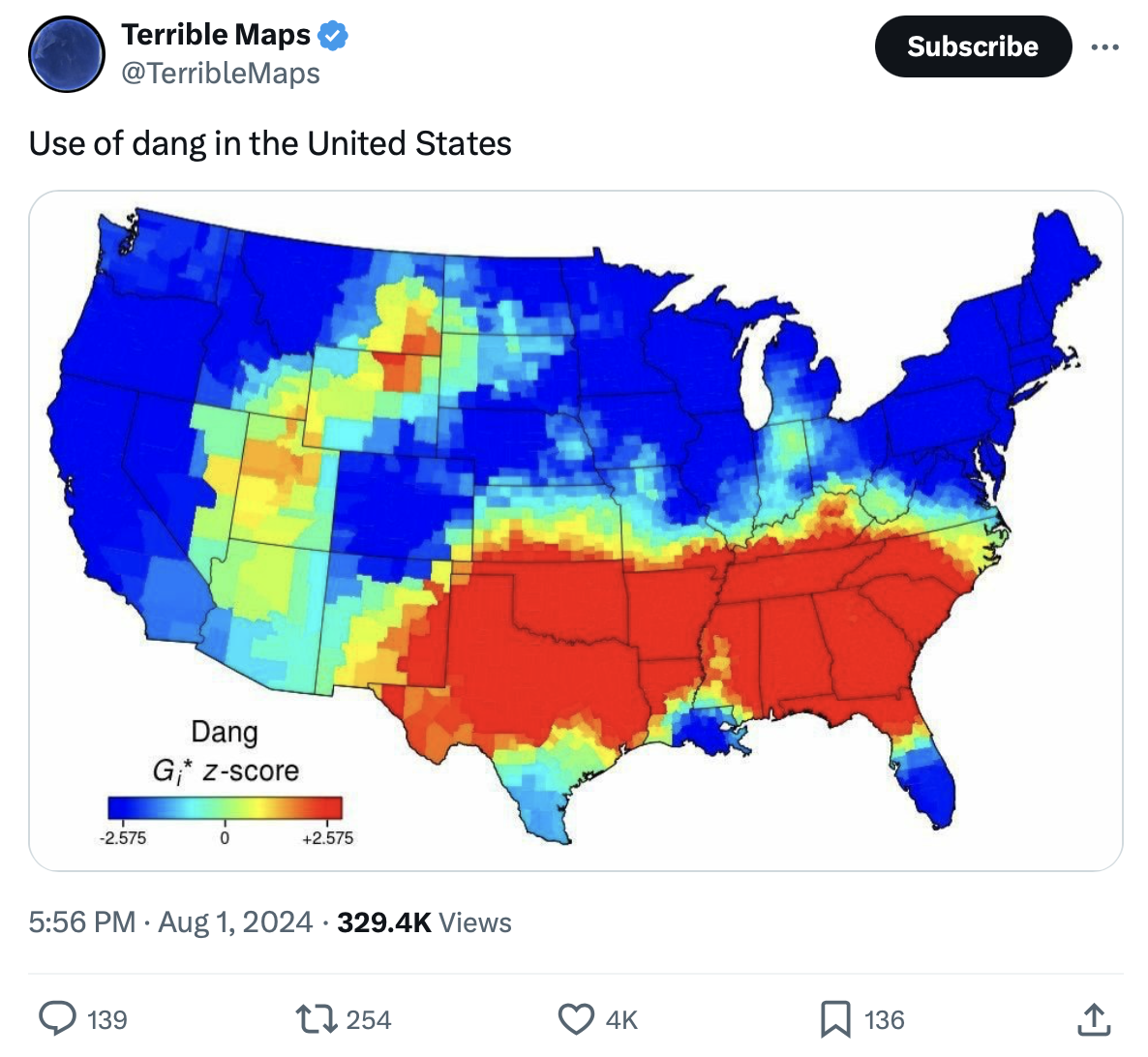Select the 139 replies count
This screenshot has height=1057, width=1148.
click(x=106, y=1020)
